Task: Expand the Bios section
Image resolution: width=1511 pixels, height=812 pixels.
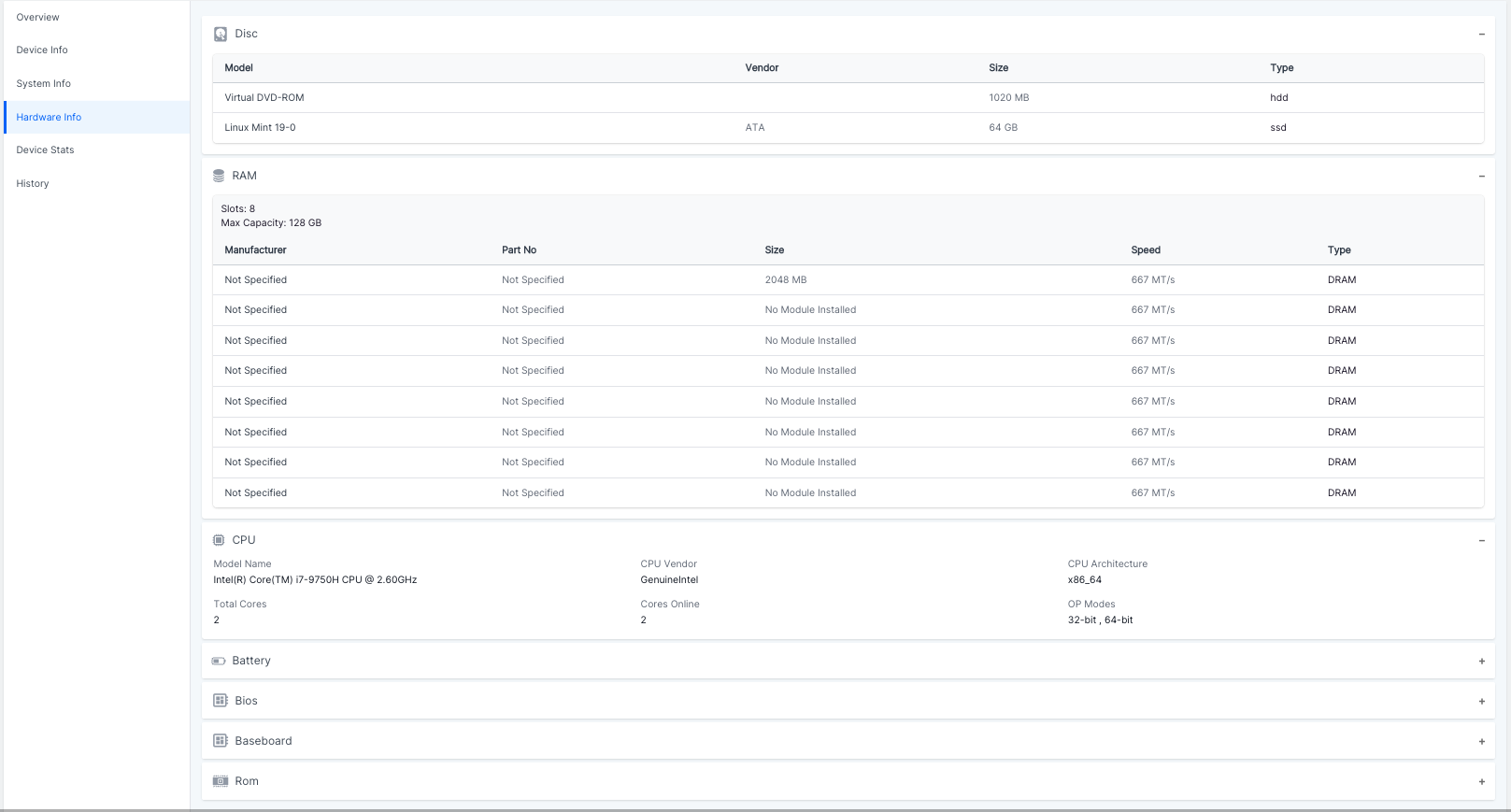Action: coord(1481,702)
